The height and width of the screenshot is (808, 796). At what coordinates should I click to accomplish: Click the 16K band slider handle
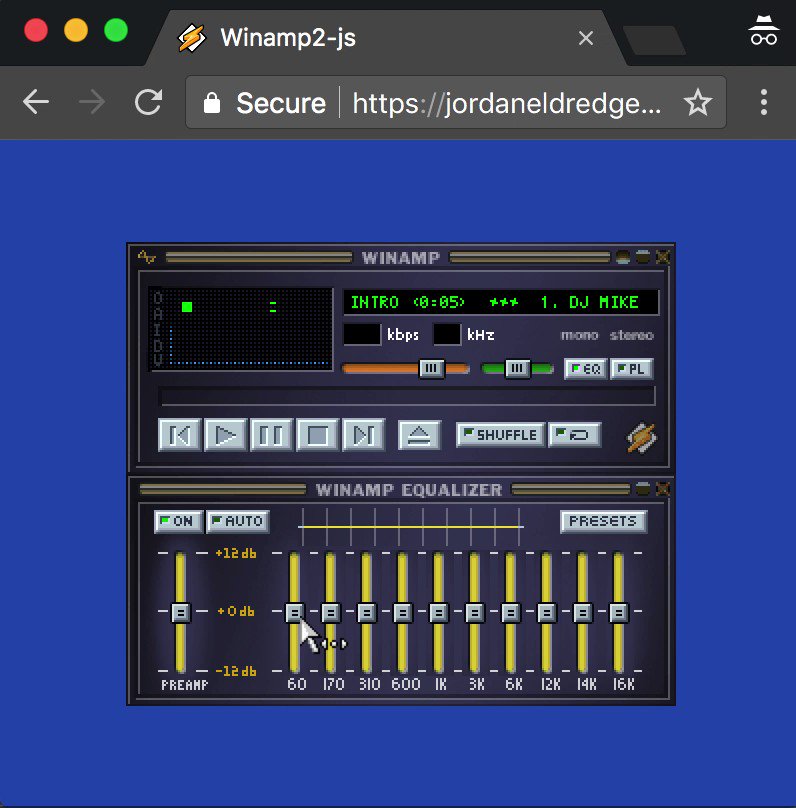[619, 612]
